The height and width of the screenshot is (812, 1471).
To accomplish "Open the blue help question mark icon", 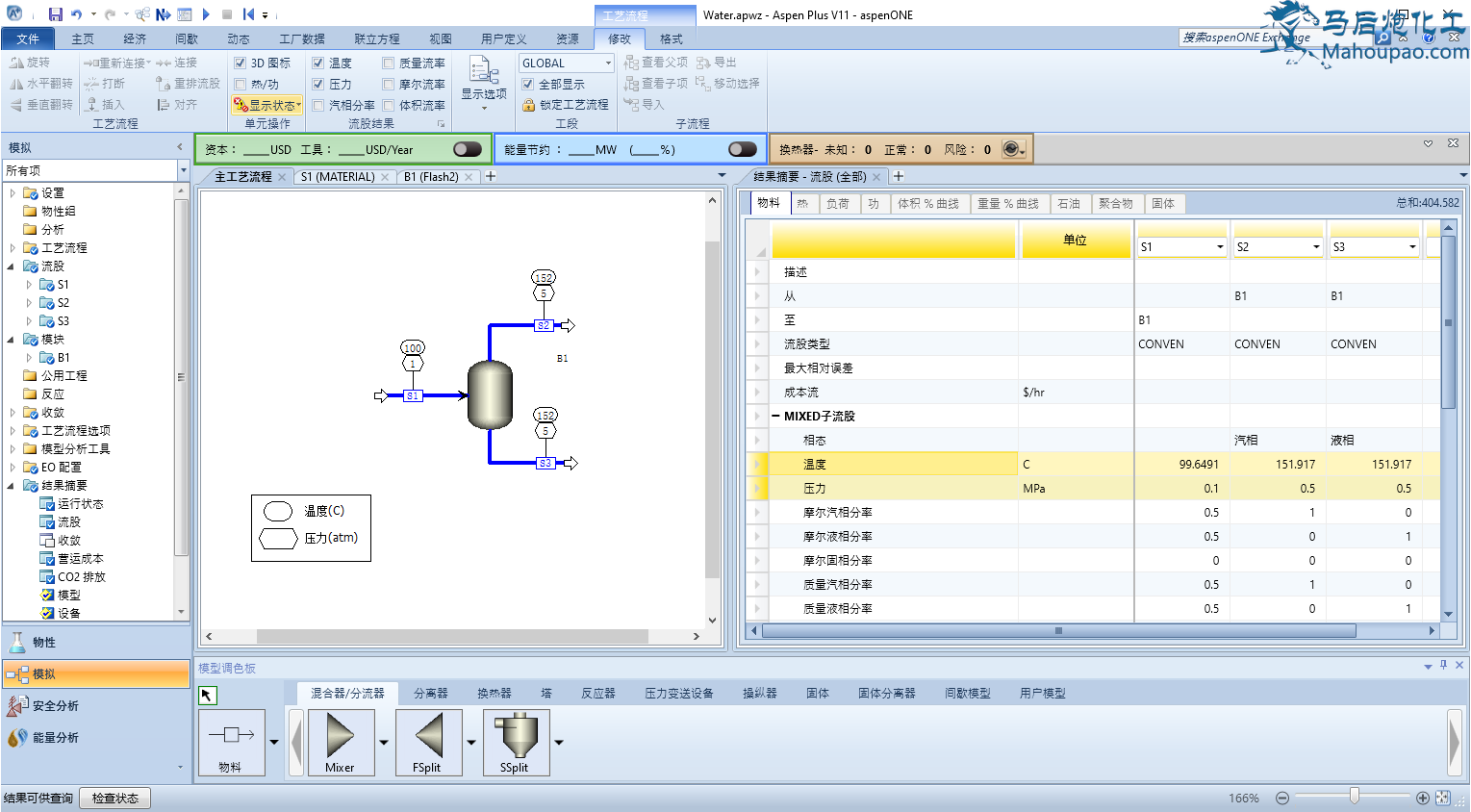I will [x=1429, y=38].
